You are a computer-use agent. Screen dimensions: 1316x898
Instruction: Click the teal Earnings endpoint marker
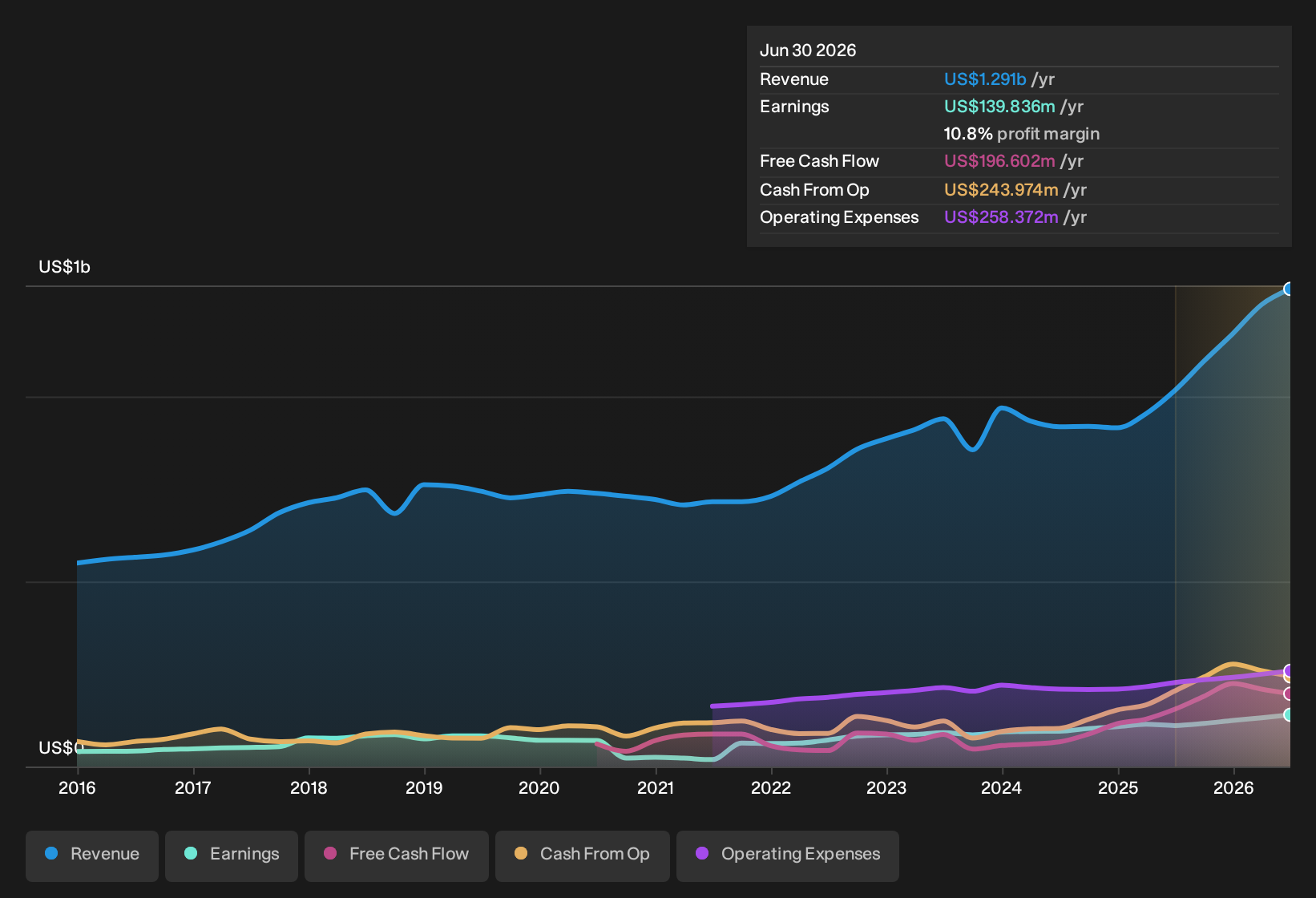coord(1289,714)
